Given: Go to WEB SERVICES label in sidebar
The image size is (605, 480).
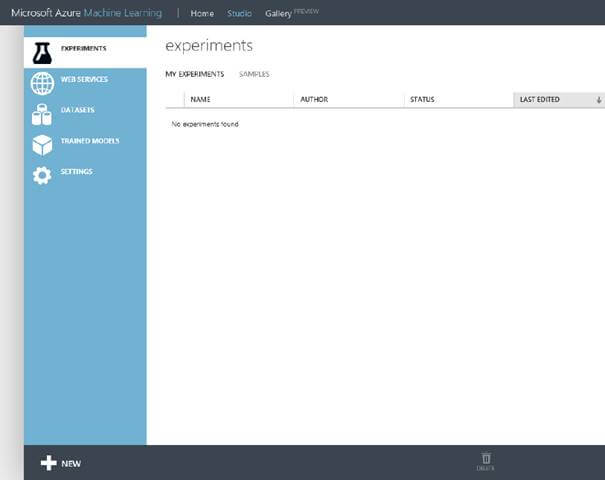Looking at the screenshot, I should (x=84, y=79).
